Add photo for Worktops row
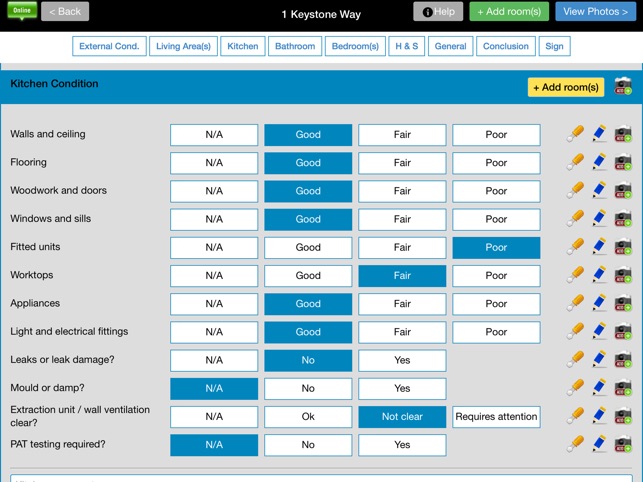Screen dimensions: 643x482 623,275
